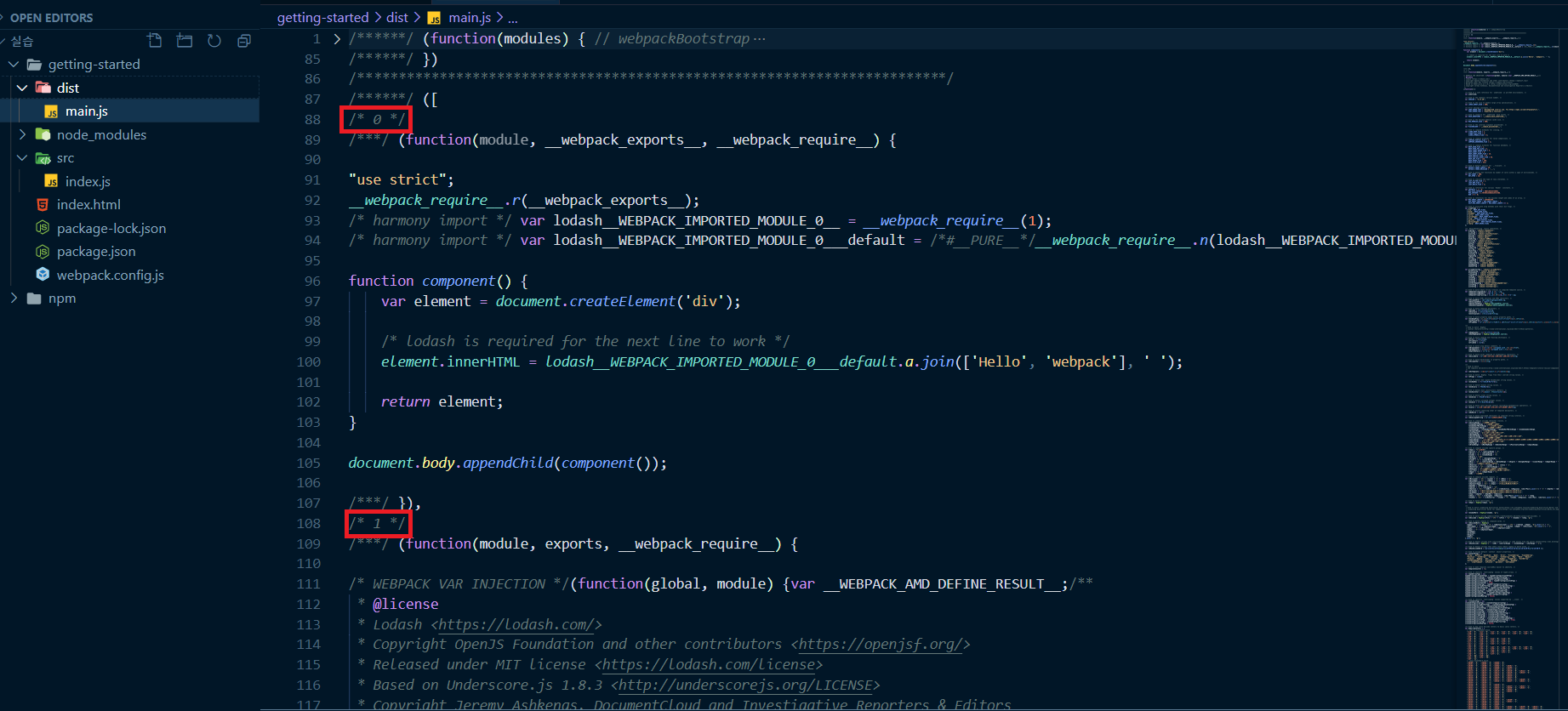Unfold the collapsed code at line 1

point(337,39)
